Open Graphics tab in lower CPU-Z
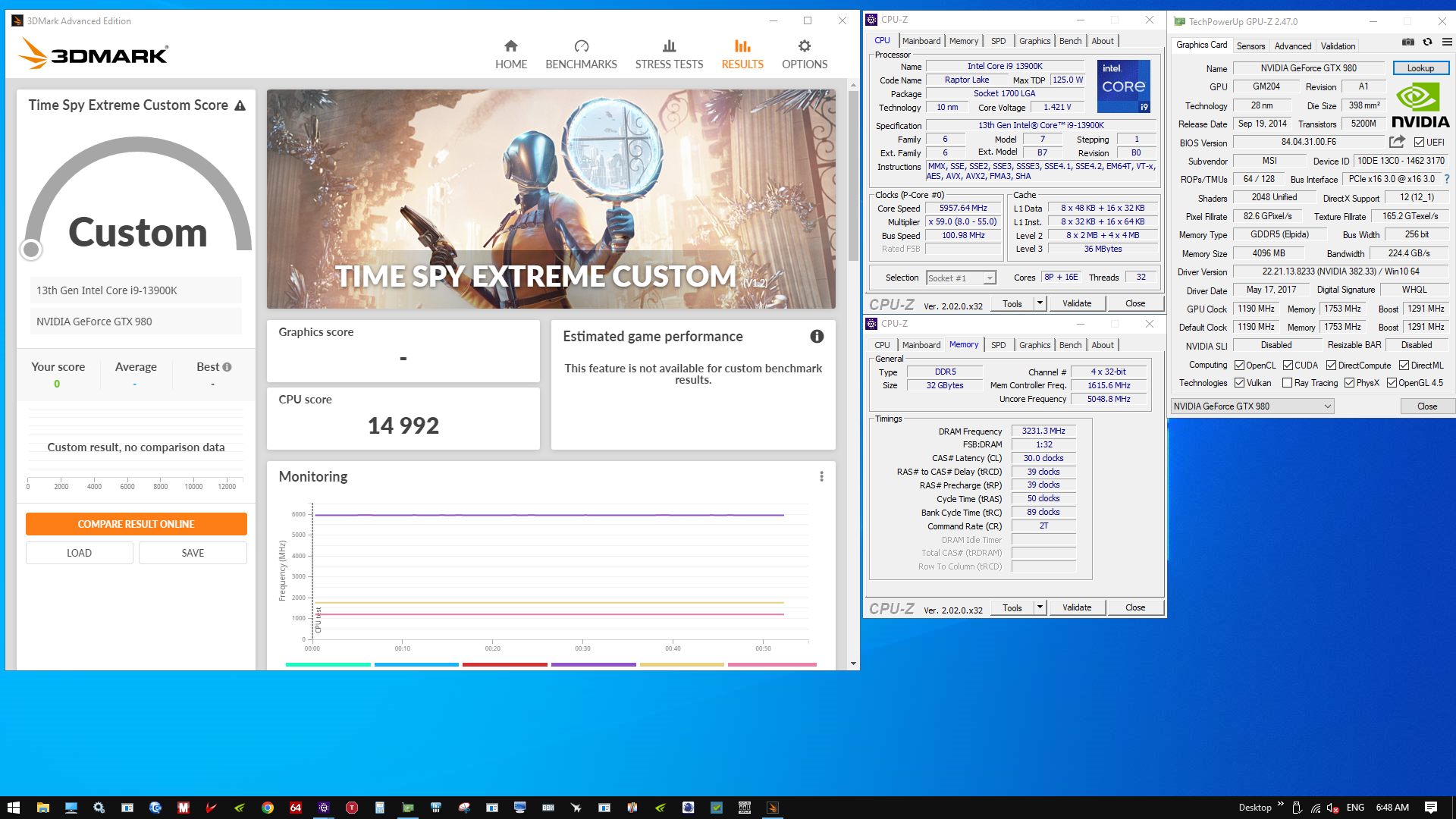This screenshot has width=1456, height=819. pyautogui.click(x=1034, y=345)
